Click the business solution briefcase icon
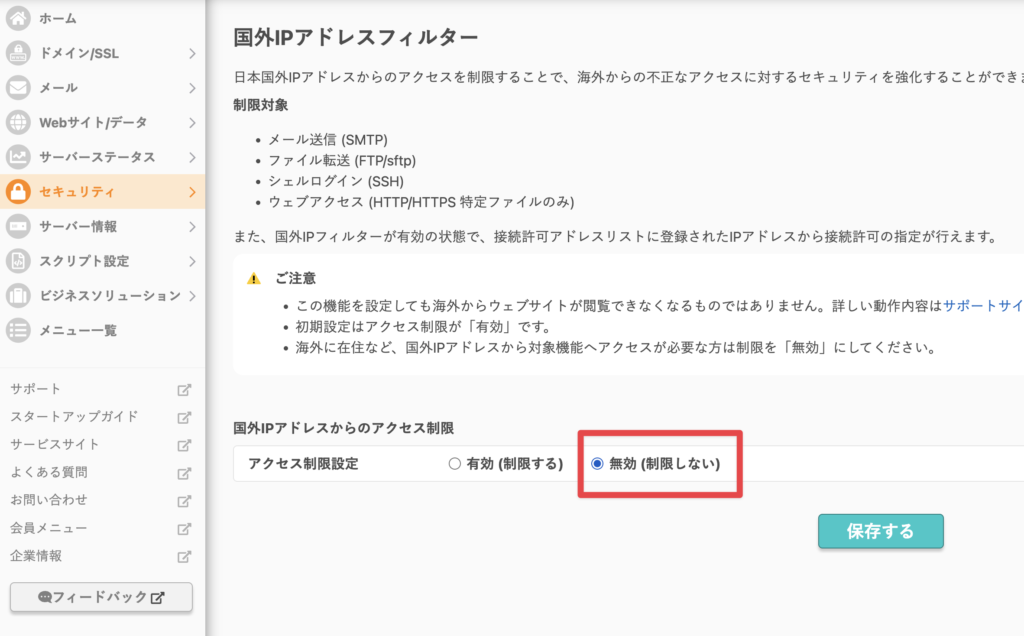Screen dimensions: 1024x636 pos(18,296)
